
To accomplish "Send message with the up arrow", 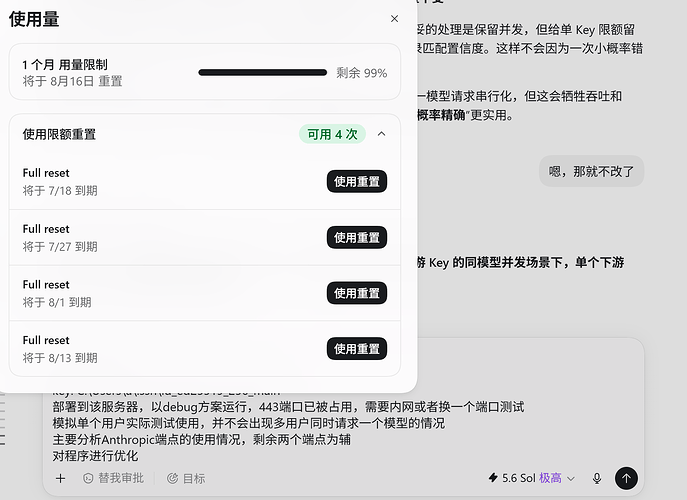I will coord(626,478).
